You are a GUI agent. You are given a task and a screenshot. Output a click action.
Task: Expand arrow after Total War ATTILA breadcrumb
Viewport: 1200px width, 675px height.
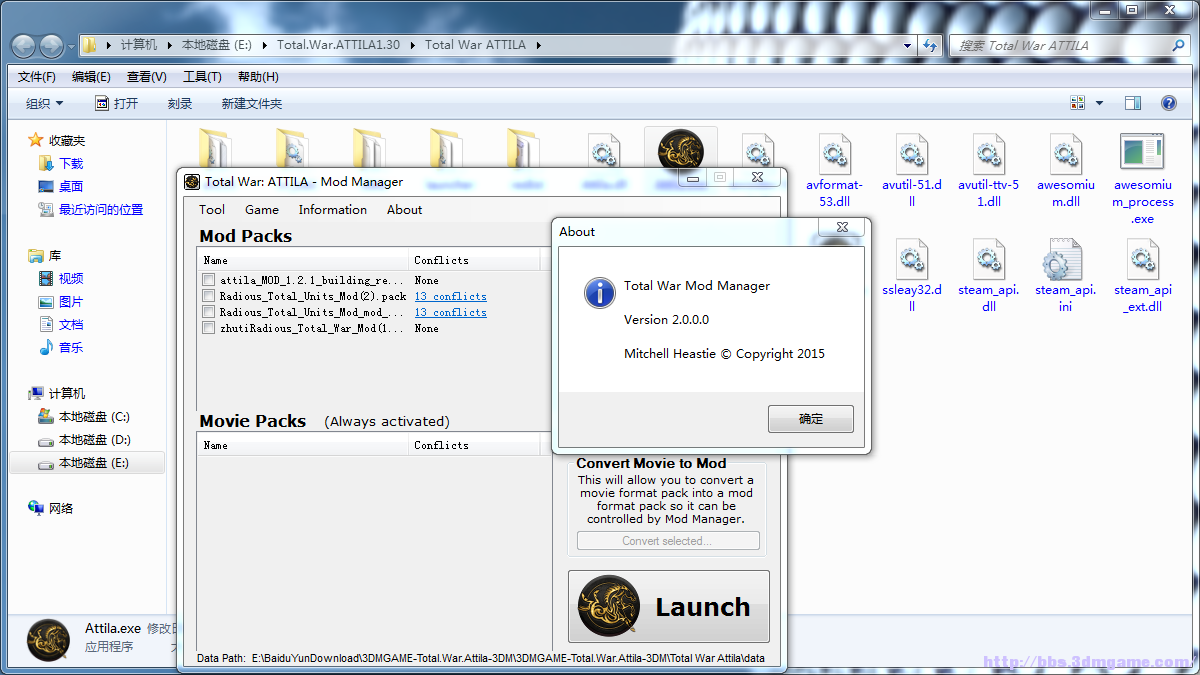click(x=537, y=45)
